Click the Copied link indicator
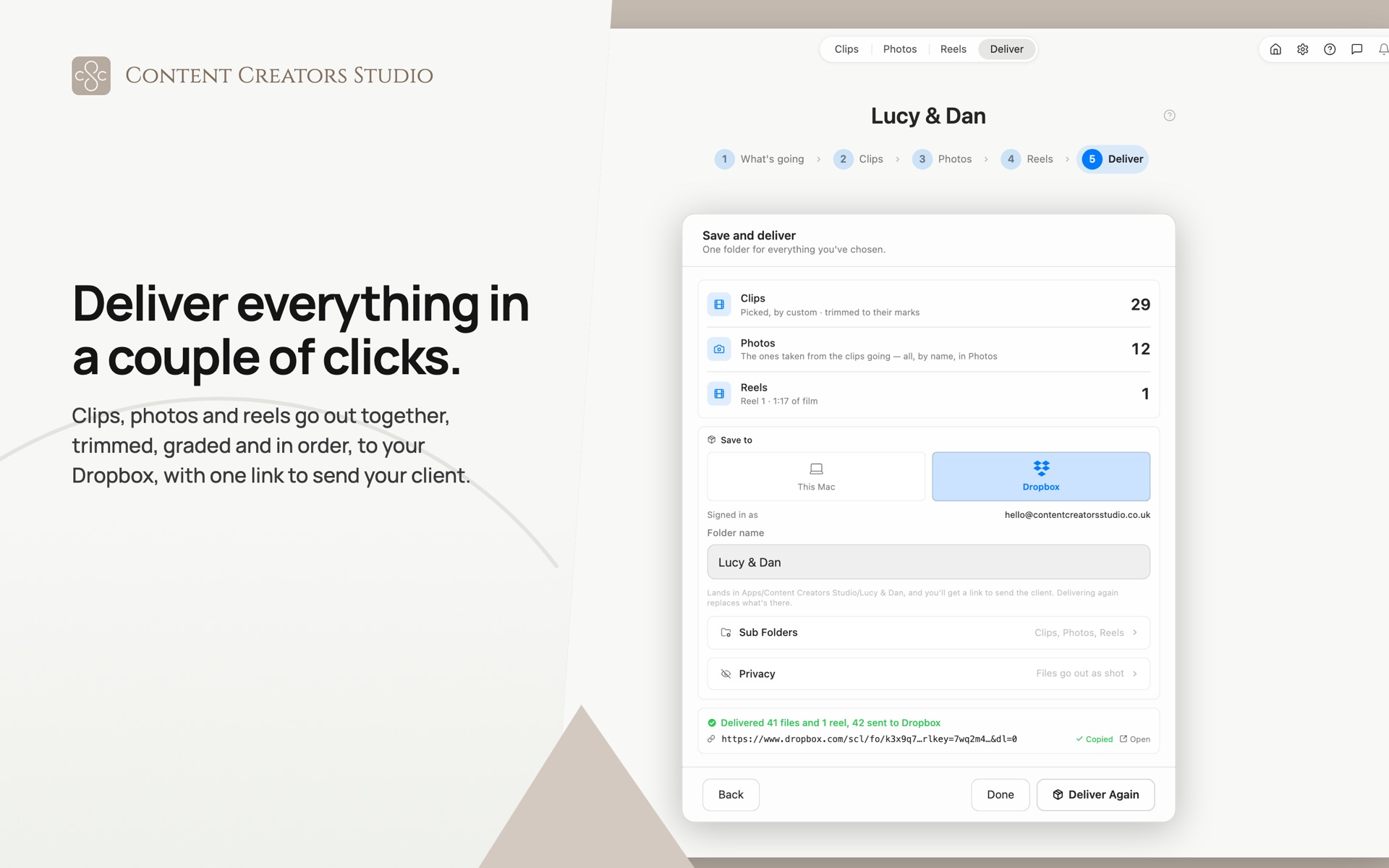Viewport: 1389px width, 868px height. click(1094, 739)
